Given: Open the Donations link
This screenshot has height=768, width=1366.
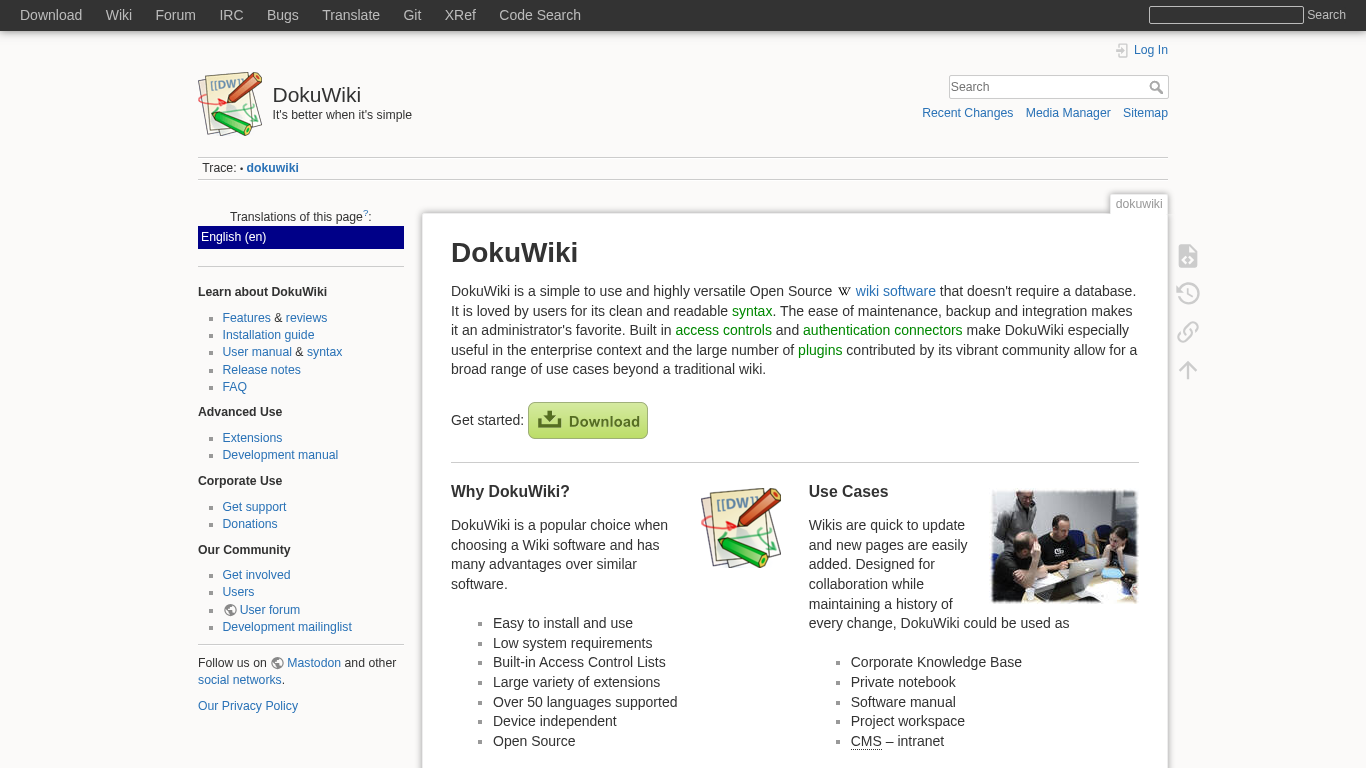Looking at the screenshot, I should tap(250, 524).
